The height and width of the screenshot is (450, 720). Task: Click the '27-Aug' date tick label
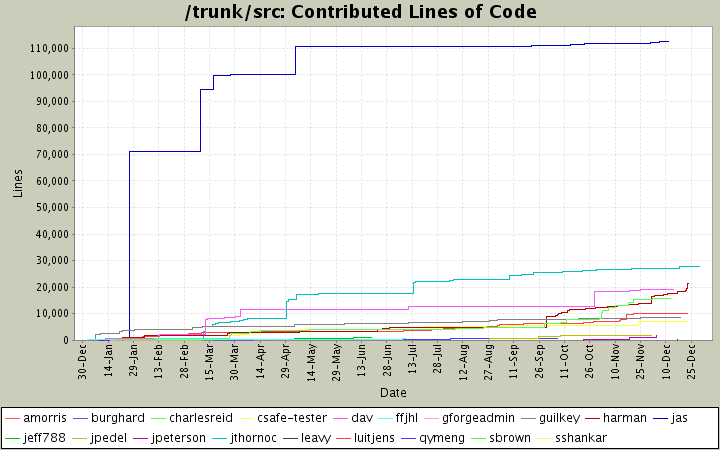489,362
